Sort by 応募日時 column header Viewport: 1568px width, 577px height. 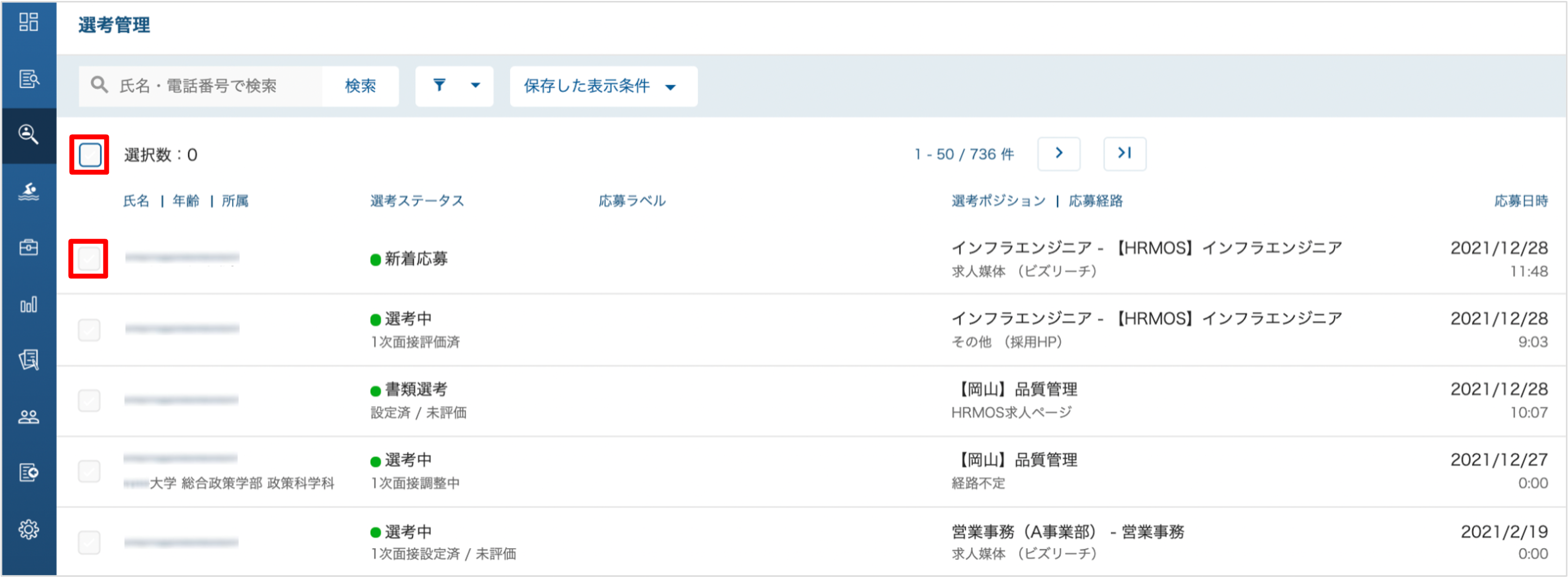(1520, 201)
